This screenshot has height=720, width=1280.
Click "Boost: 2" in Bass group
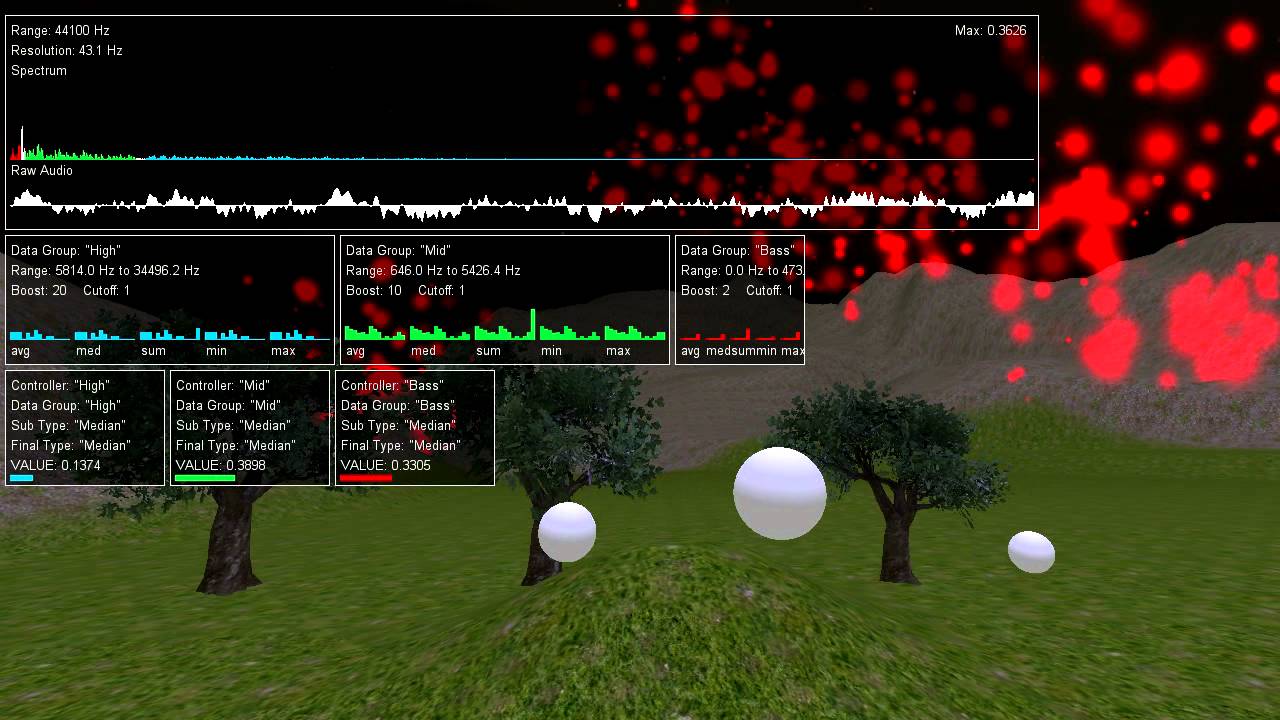[x=705, y=291]
